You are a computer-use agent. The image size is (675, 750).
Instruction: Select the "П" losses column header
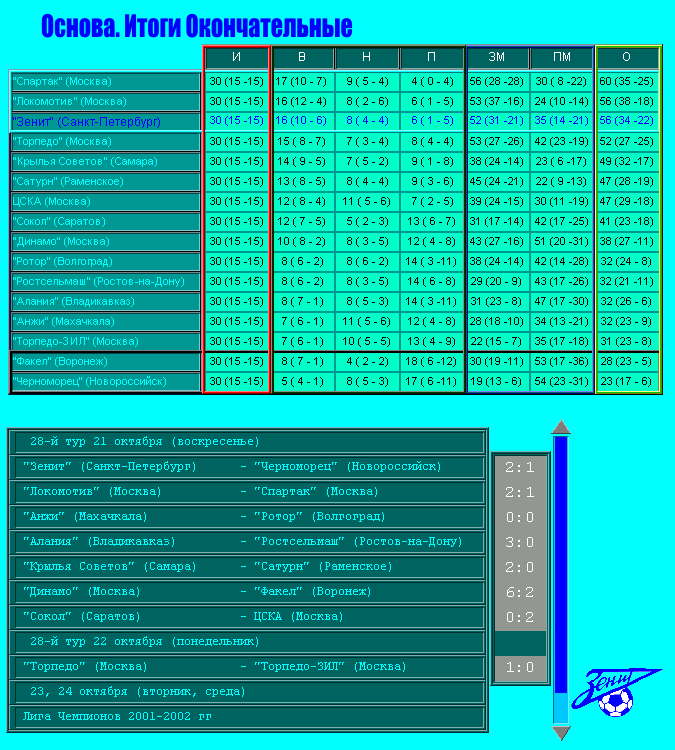431,57
